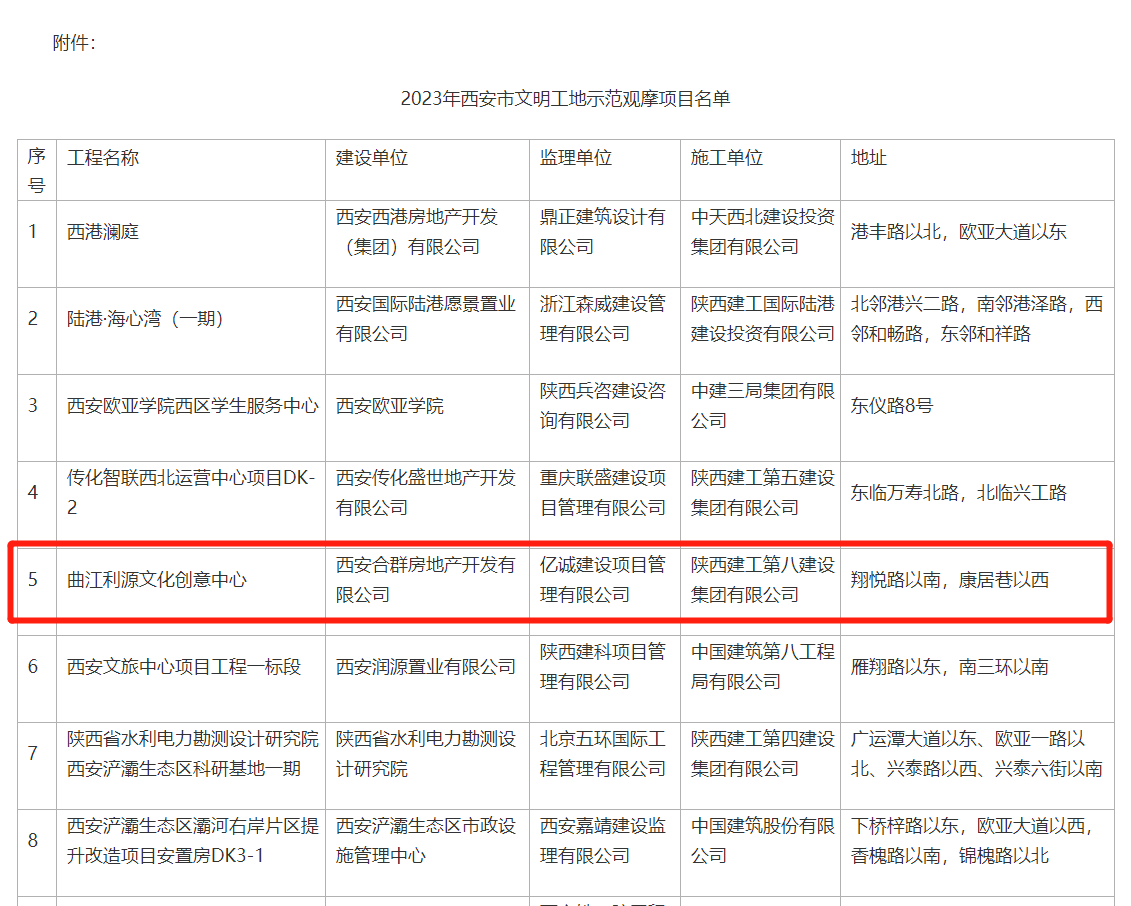Select 西安文旅中心项目工程一标段 cell

point(184,667)
